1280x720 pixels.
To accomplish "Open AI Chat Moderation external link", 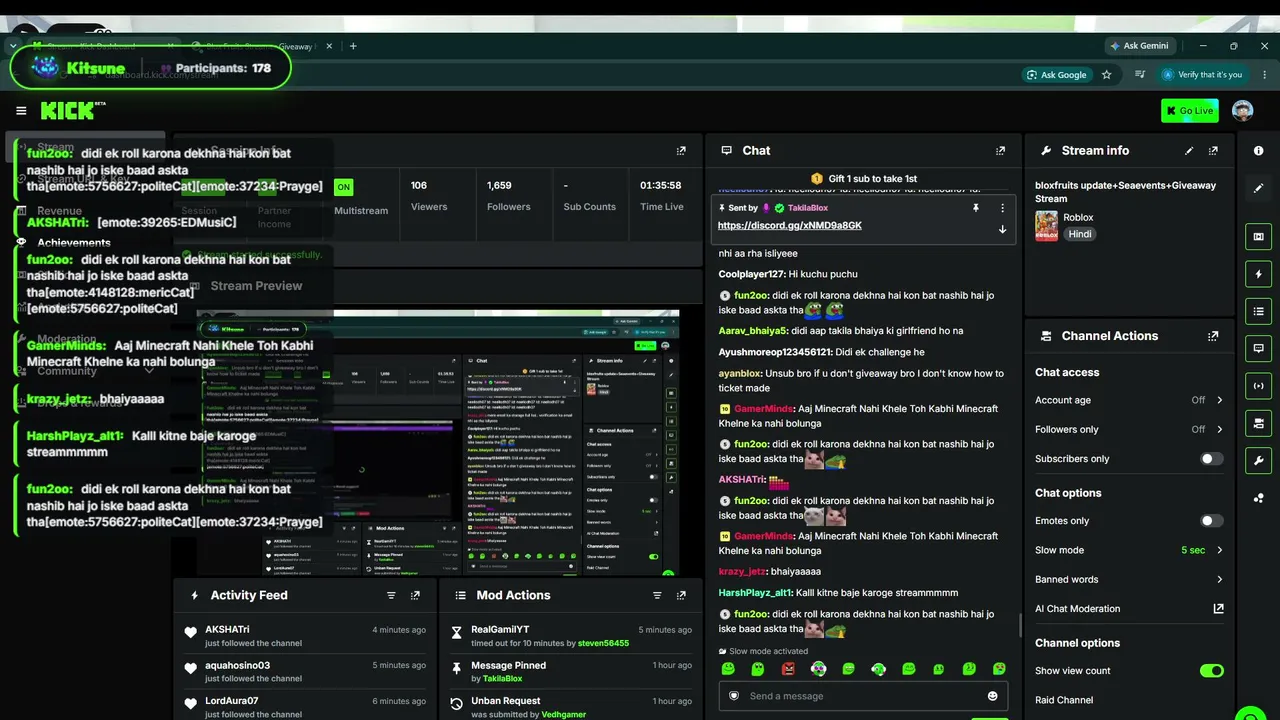I will (x=1218, y=609).
